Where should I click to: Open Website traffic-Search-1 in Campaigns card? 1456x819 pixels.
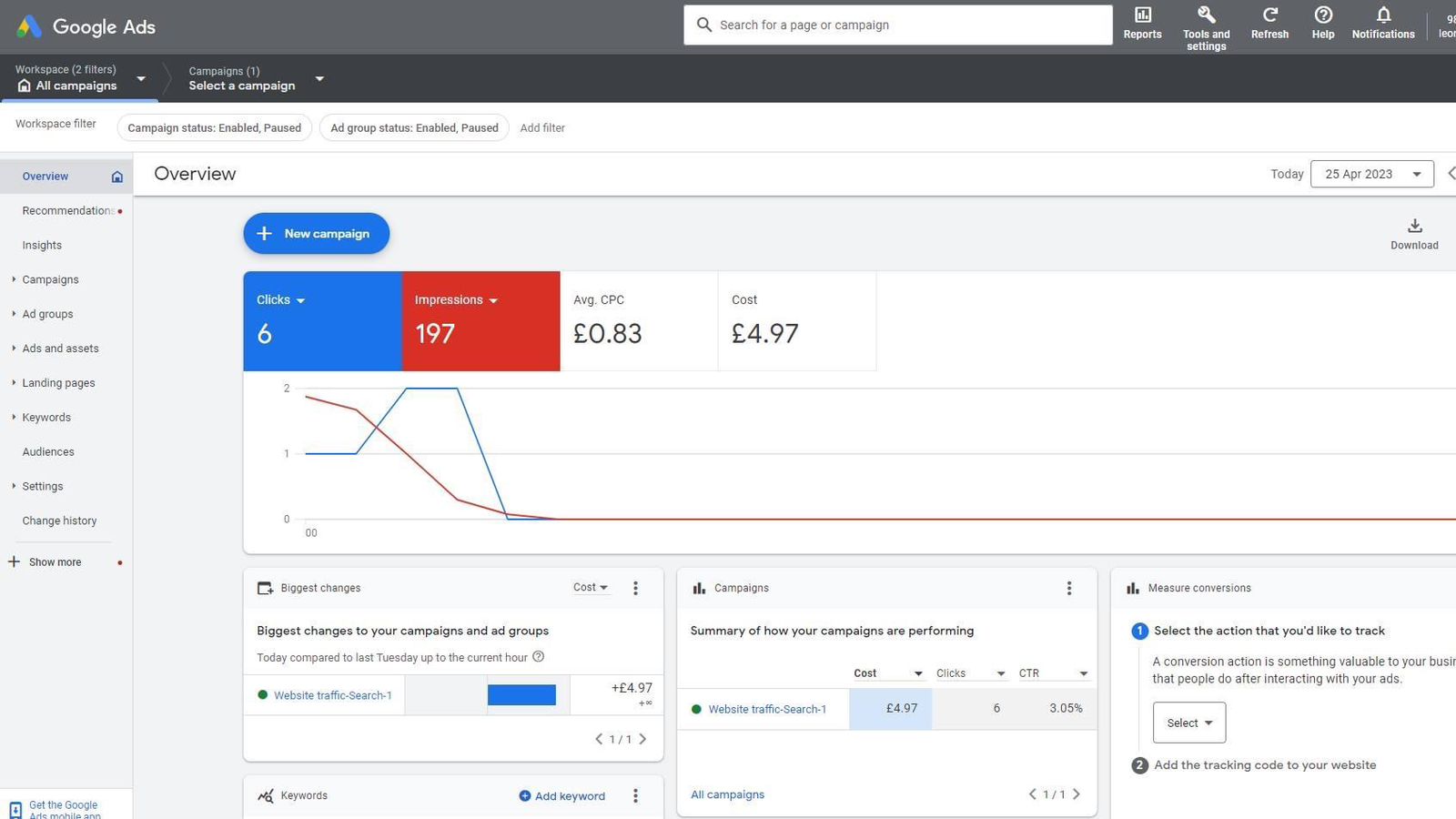click(x=767, y=709)
